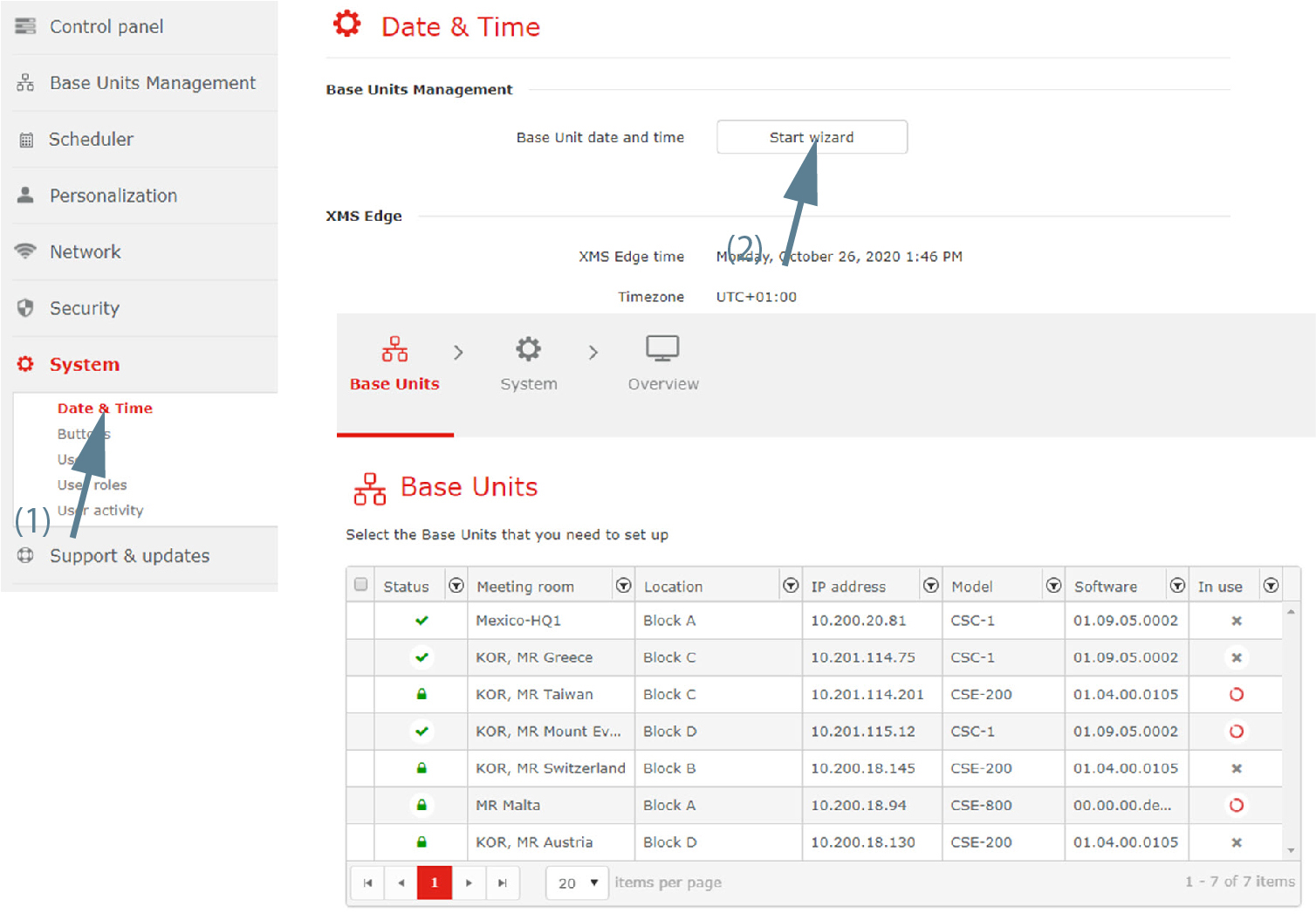Click the red System gear icon

pyautogui.click(x=25, y=364)
